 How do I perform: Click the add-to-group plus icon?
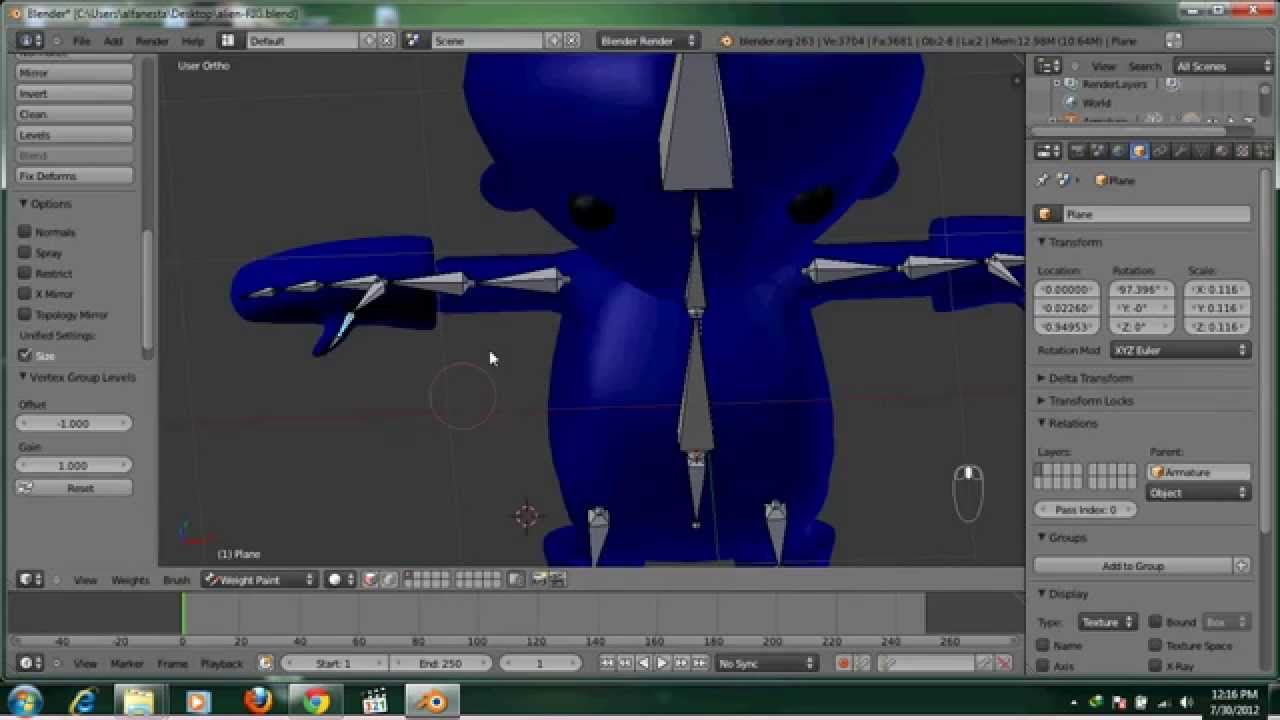pyautogui.click(x=1242, y=566)
